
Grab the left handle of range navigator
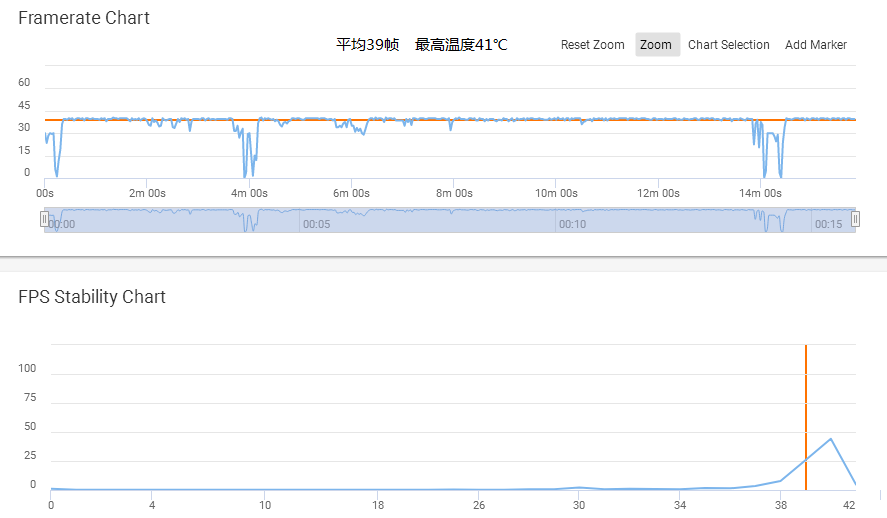(x=44, y=219)
